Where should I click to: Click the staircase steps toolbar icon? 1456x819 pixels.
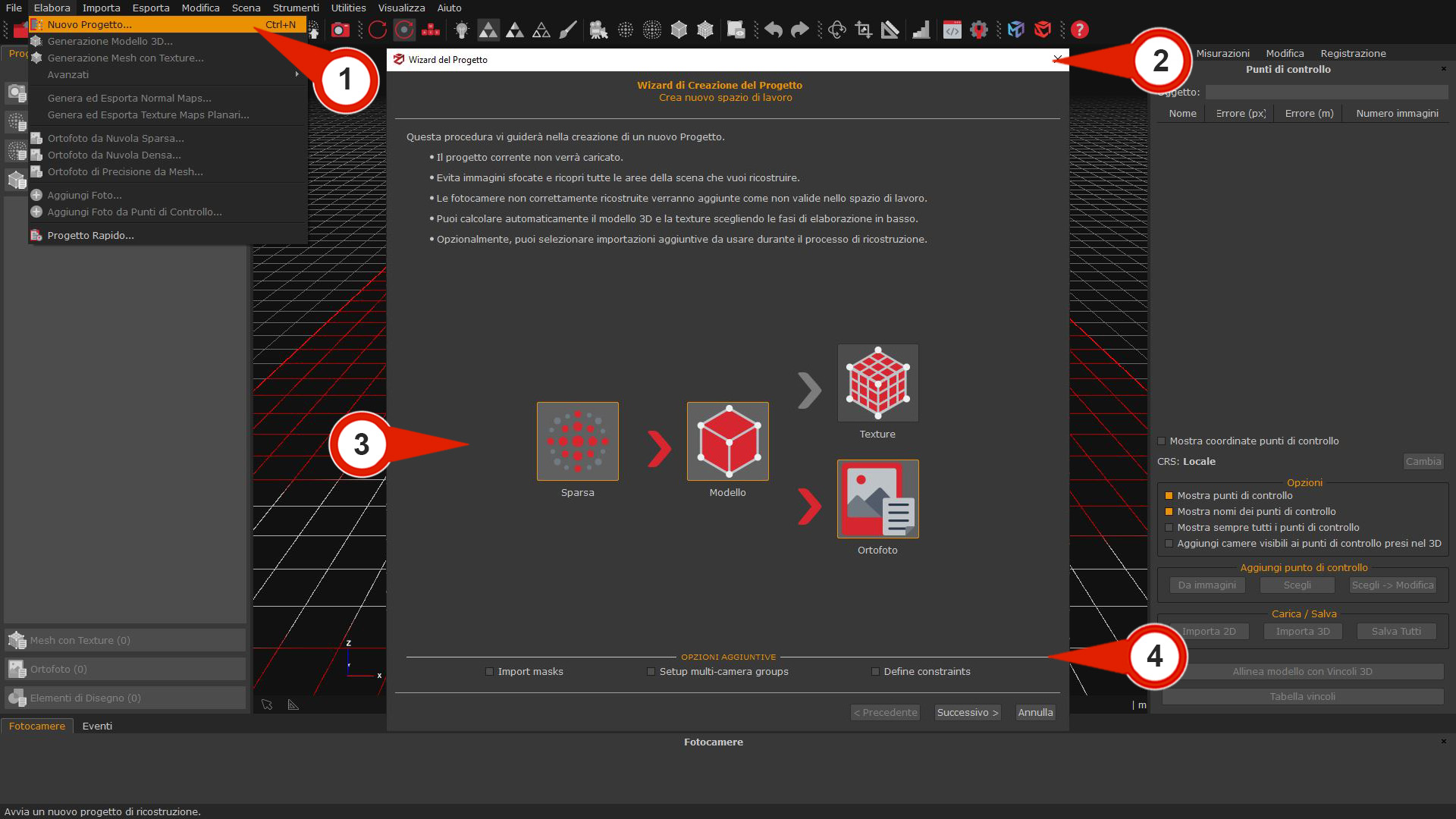tap(921, 30)
